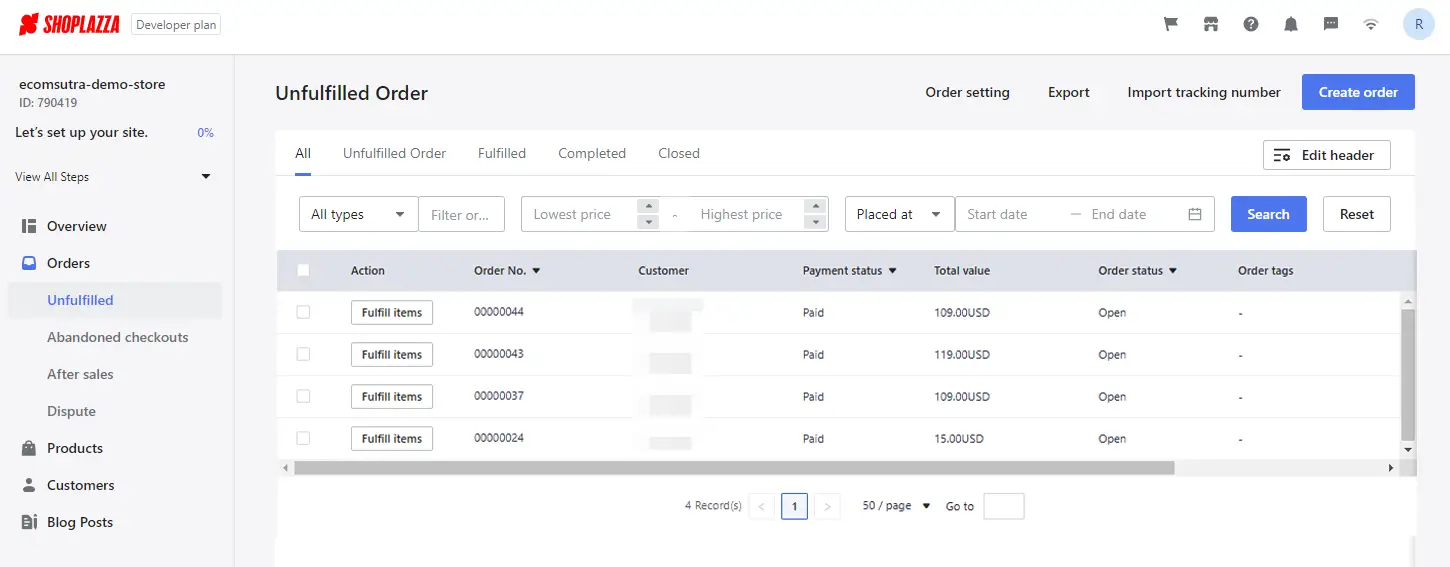
Task: Go to next page arrow
Action: pos(827,507)
